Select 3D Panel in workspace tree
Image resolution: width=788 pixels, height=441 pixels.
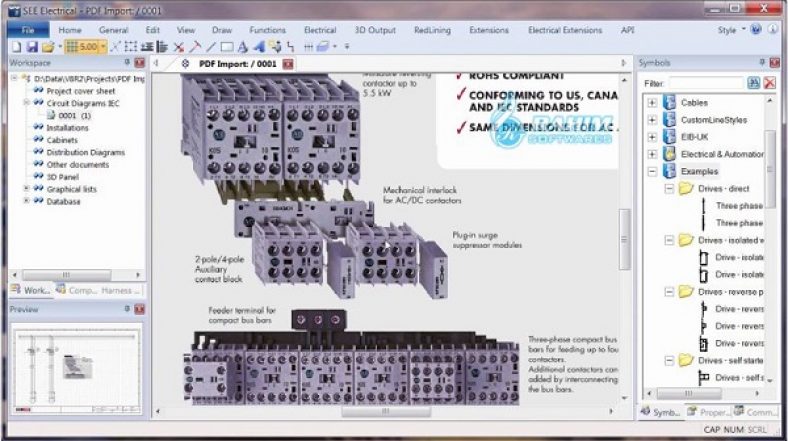click(x=62, y=177)
